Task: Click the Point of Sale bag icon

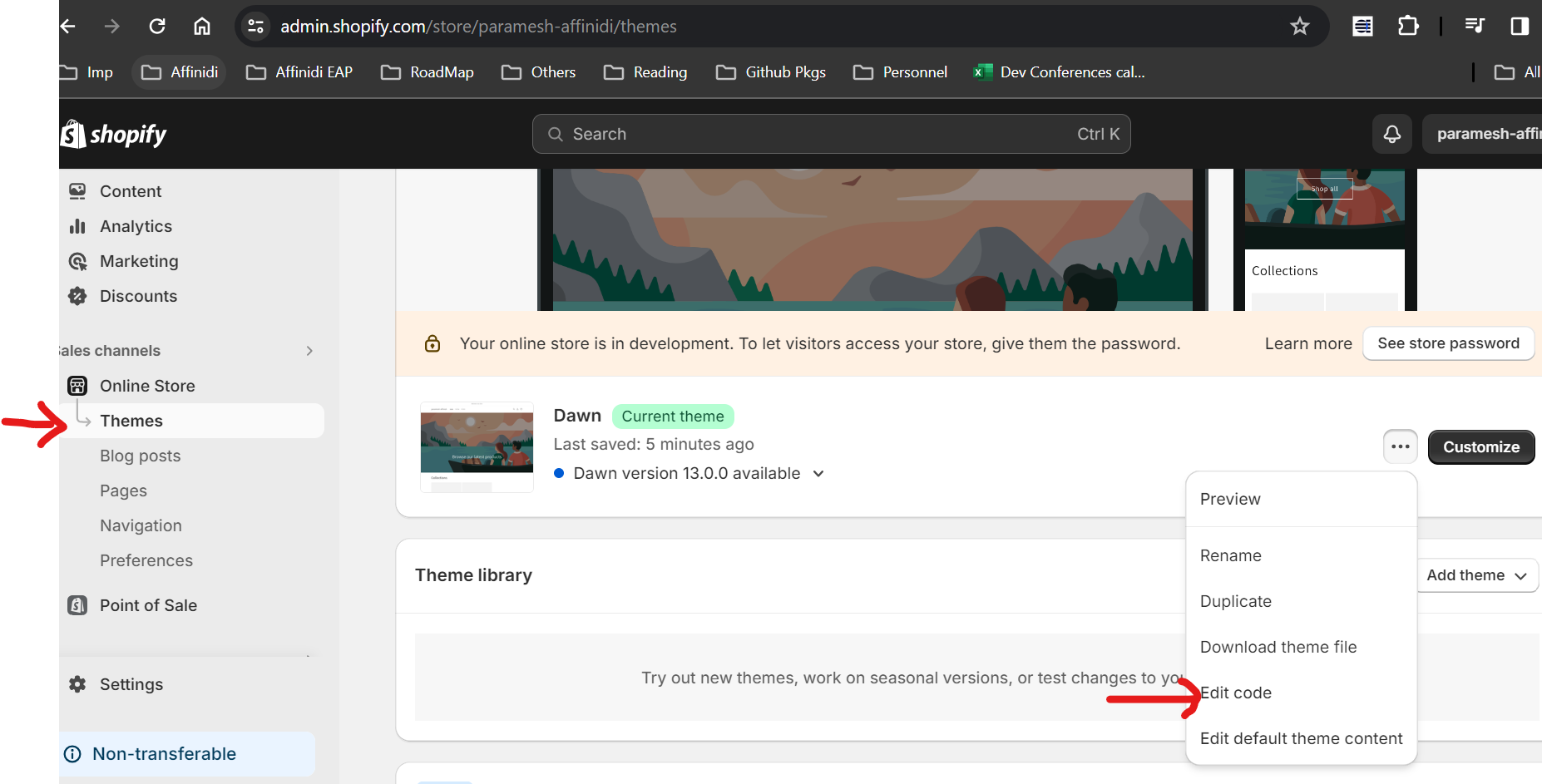Action: 77,605
